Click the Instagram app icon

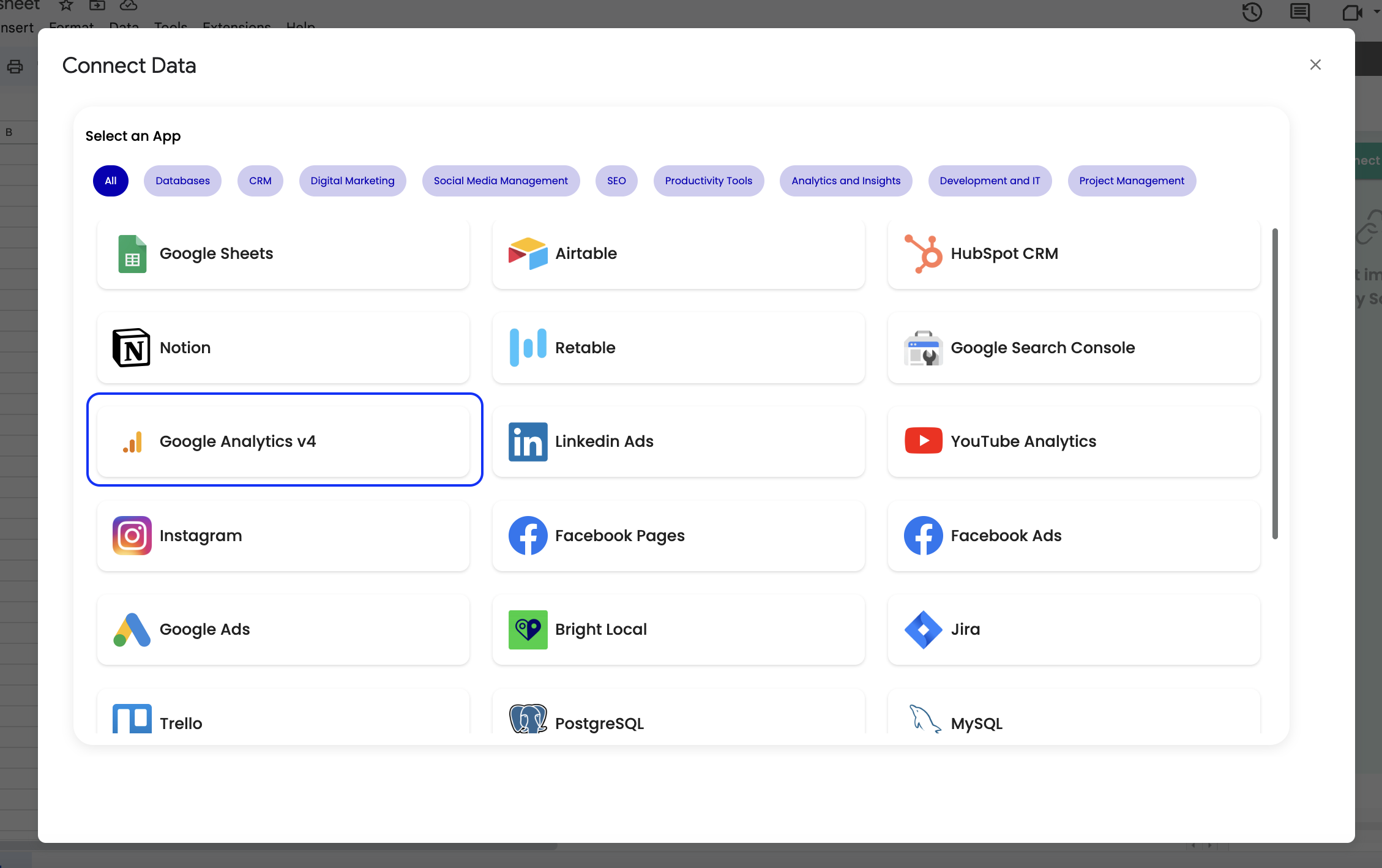132,536
